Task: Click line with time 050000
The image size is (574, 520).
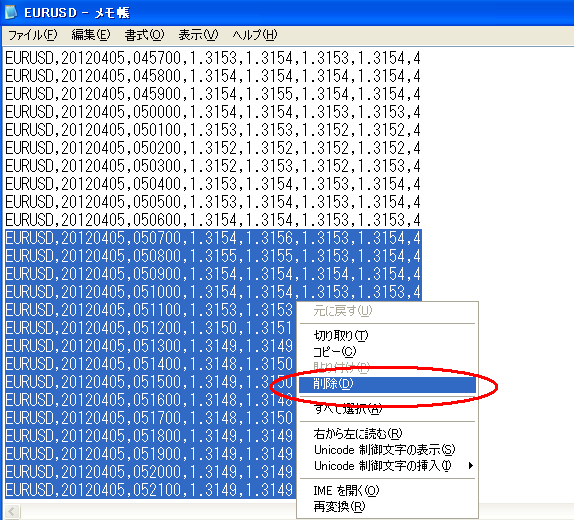Action: pyautogui.click(x=213, y=112)
